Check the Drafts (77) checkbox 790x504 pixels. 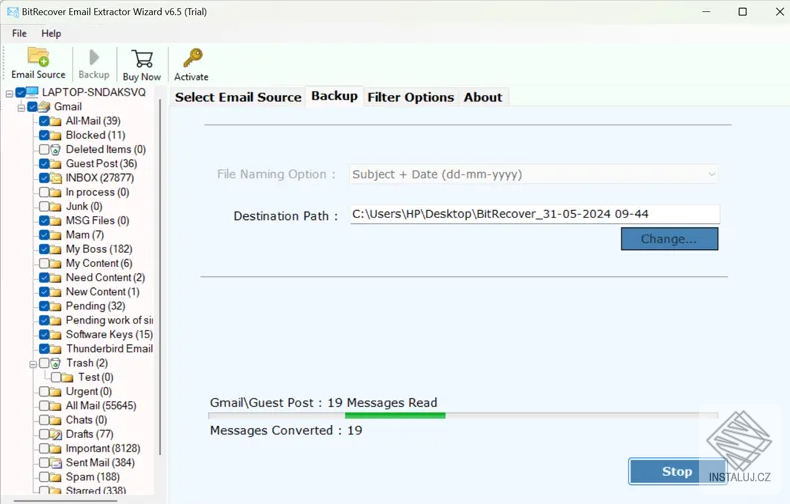point(44,434)
